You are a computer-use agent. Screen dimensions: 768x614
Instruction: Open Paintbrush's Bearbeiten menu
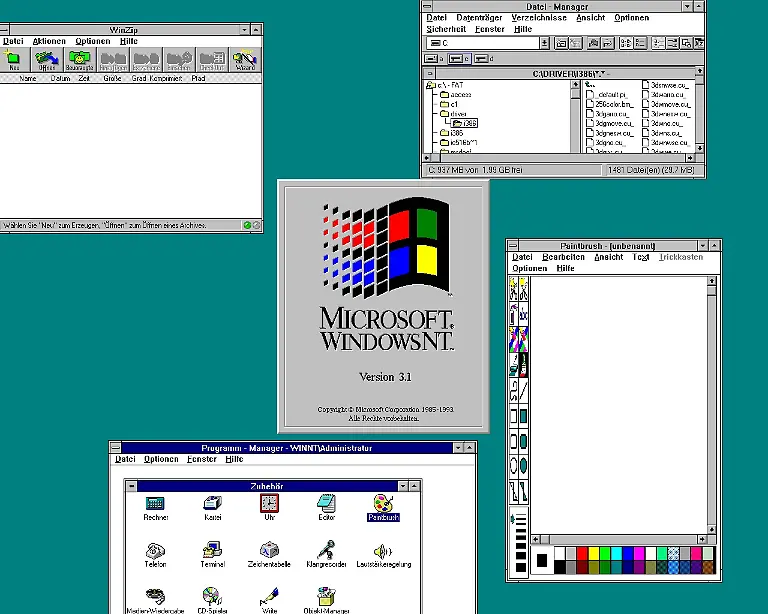563,257
